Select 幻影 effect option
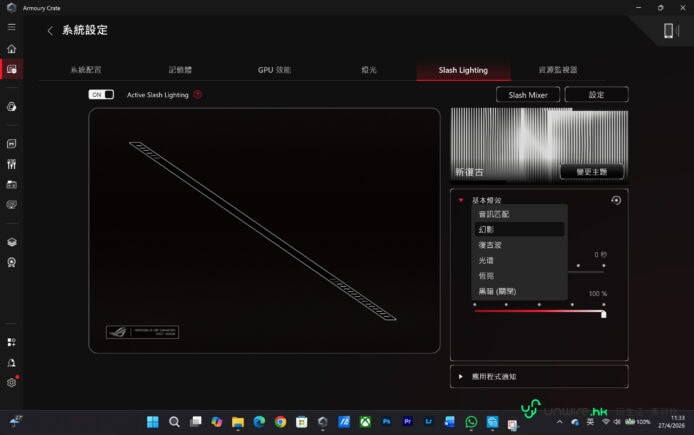 [520, 229]
